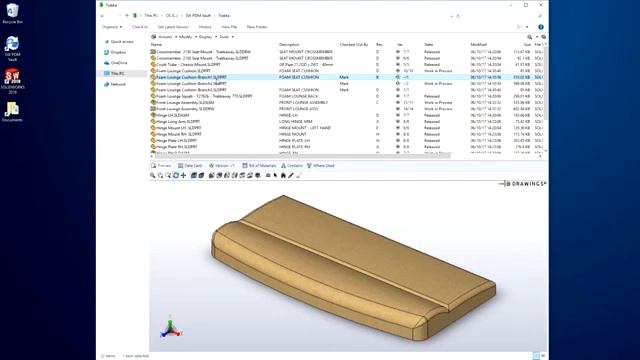
Task: Open the Documents desktop shortcut
Action: [x=12, y=111]
